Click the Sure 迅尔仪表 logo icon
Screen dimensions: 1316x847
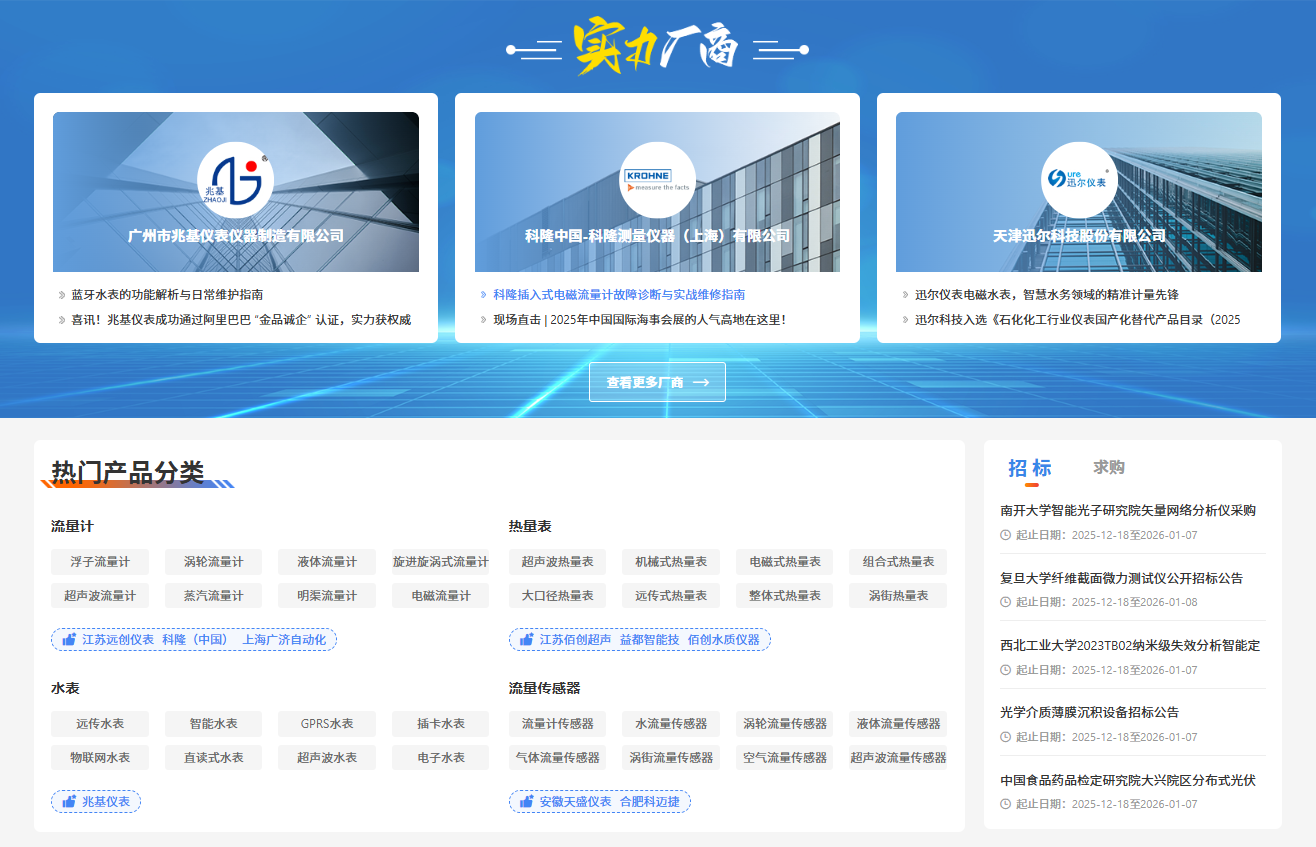[1078, 180]
